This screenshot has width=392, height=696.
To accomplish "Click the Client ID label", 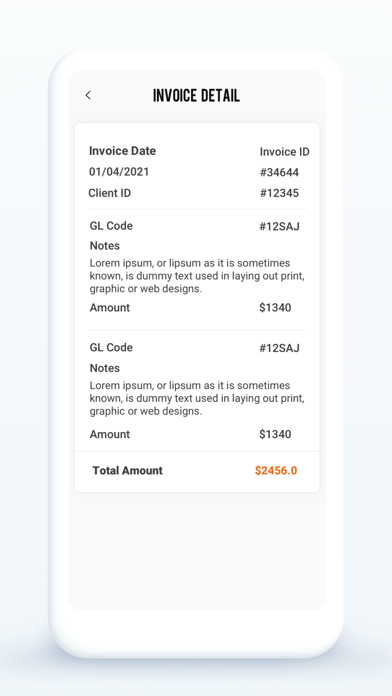I will 110,193.
